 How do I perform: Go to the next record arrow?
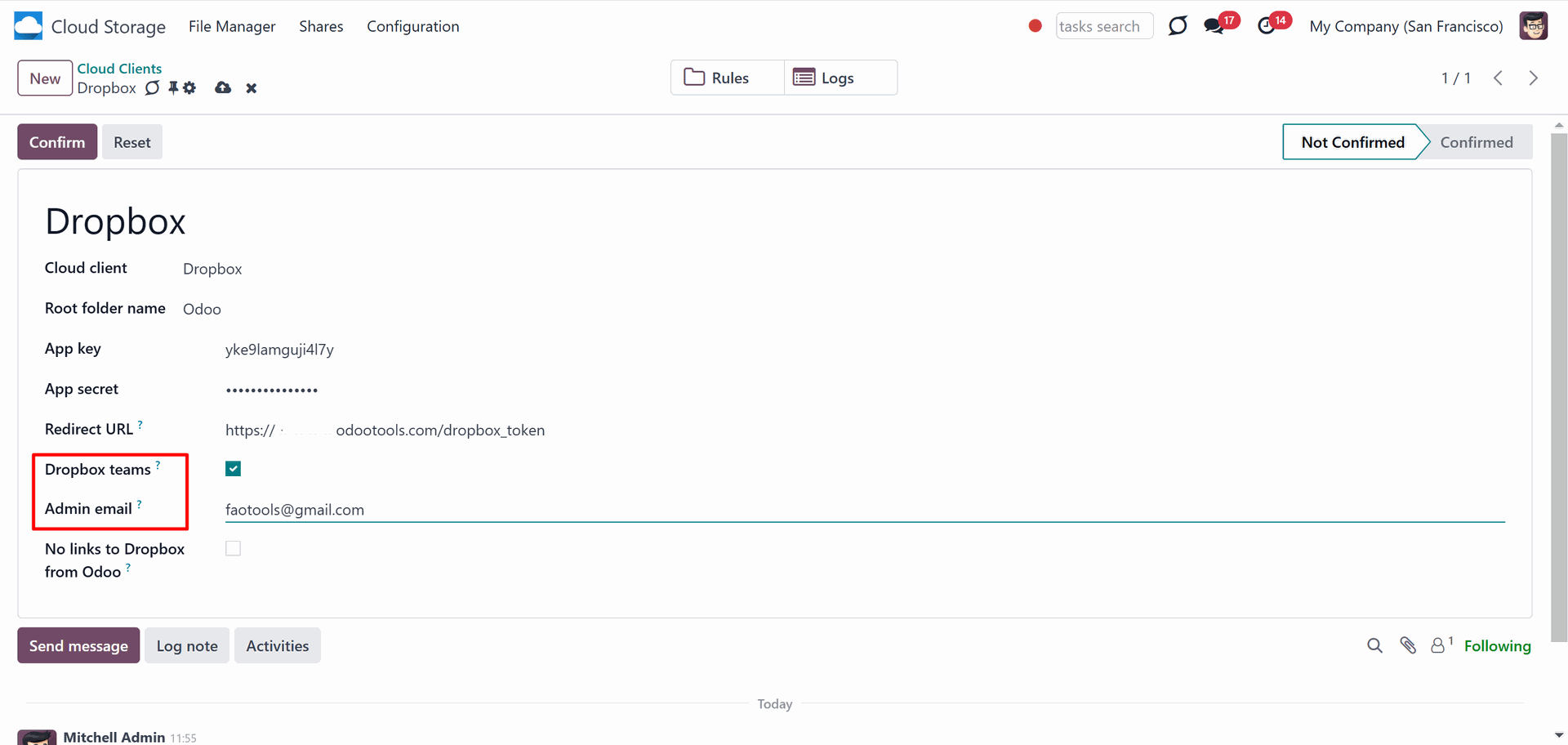point(1533,78)
